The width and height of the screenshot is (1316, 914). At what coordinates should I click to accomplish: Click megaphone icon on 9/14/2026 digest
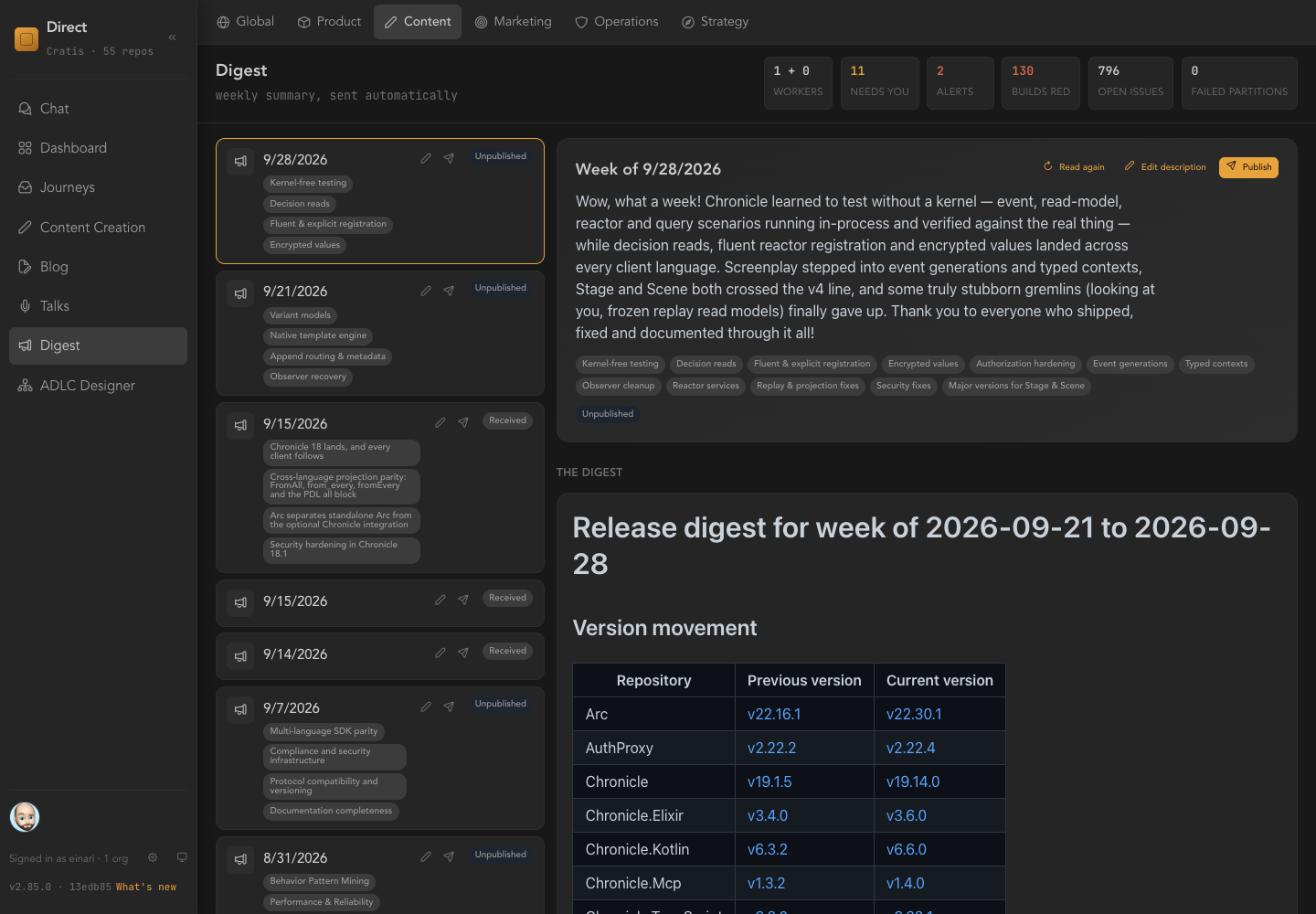click(240, 656)
